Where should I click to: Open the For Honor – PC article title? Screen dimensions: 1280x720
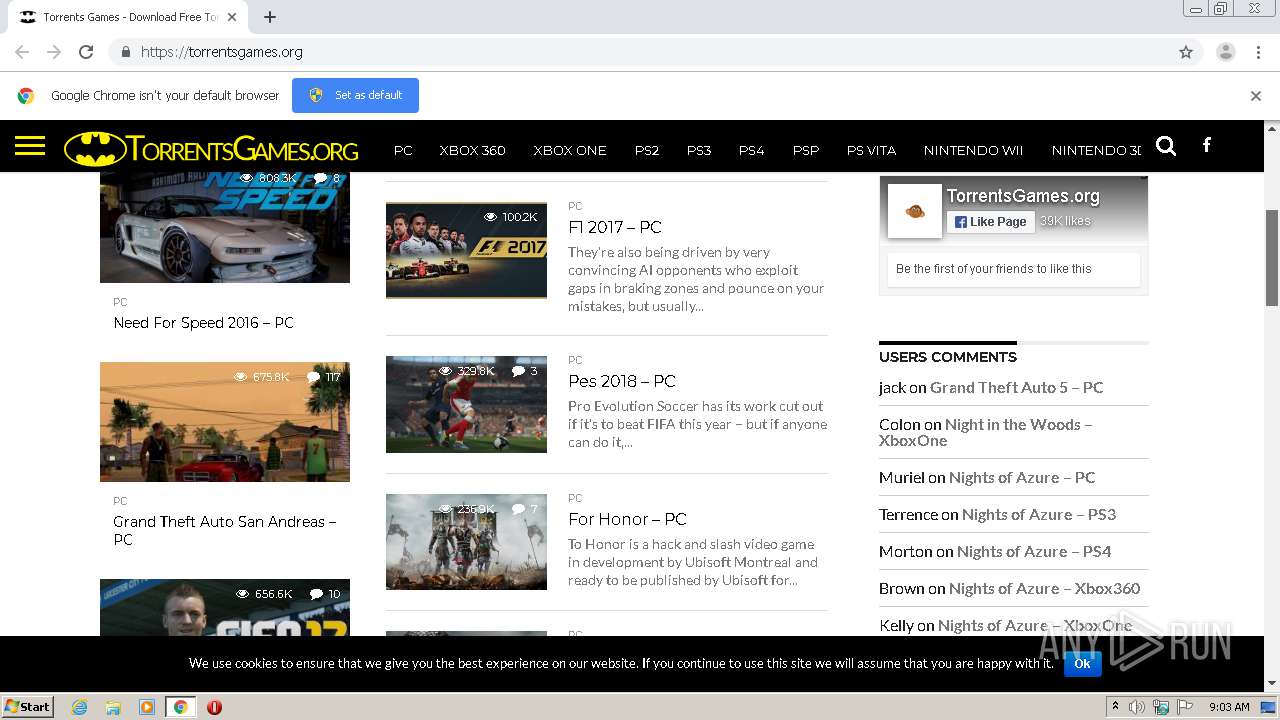(627, 519)
